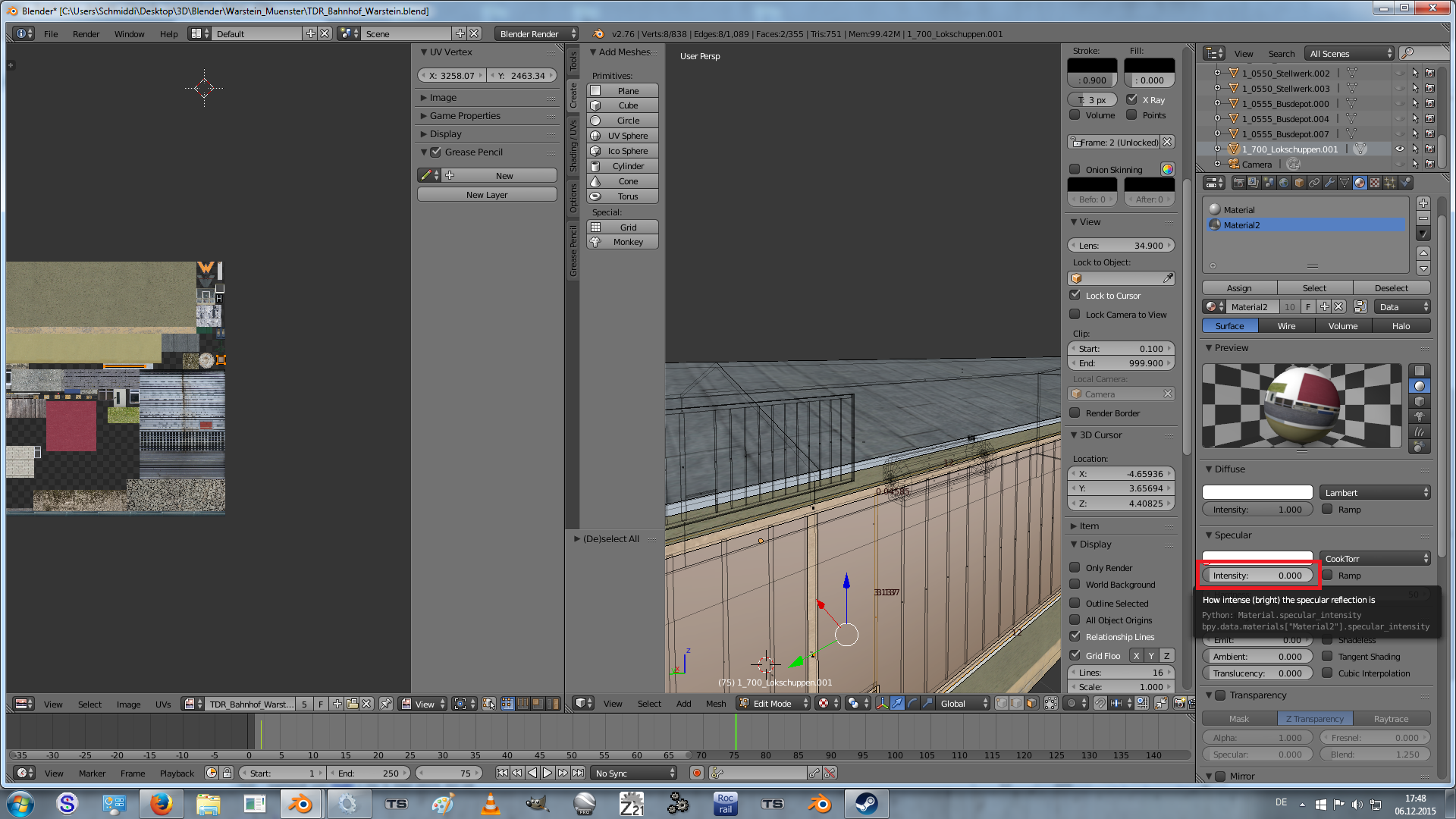The width and height of the screenshot is (1456, 819).
Task: Expand the Game Properties panel
Action: click(x=465, y=115)
